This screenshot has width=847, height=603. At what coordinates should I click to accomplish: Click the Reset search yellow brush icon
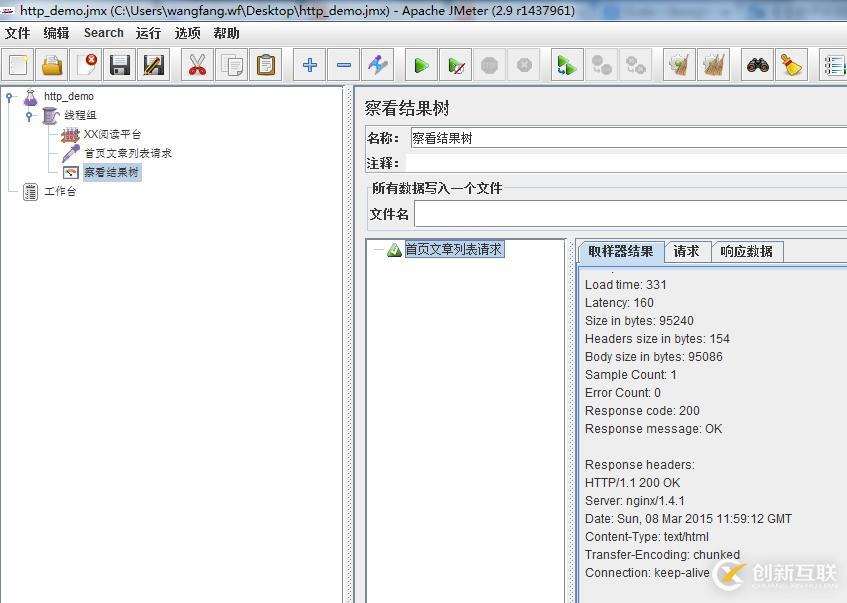click(791, 65)
